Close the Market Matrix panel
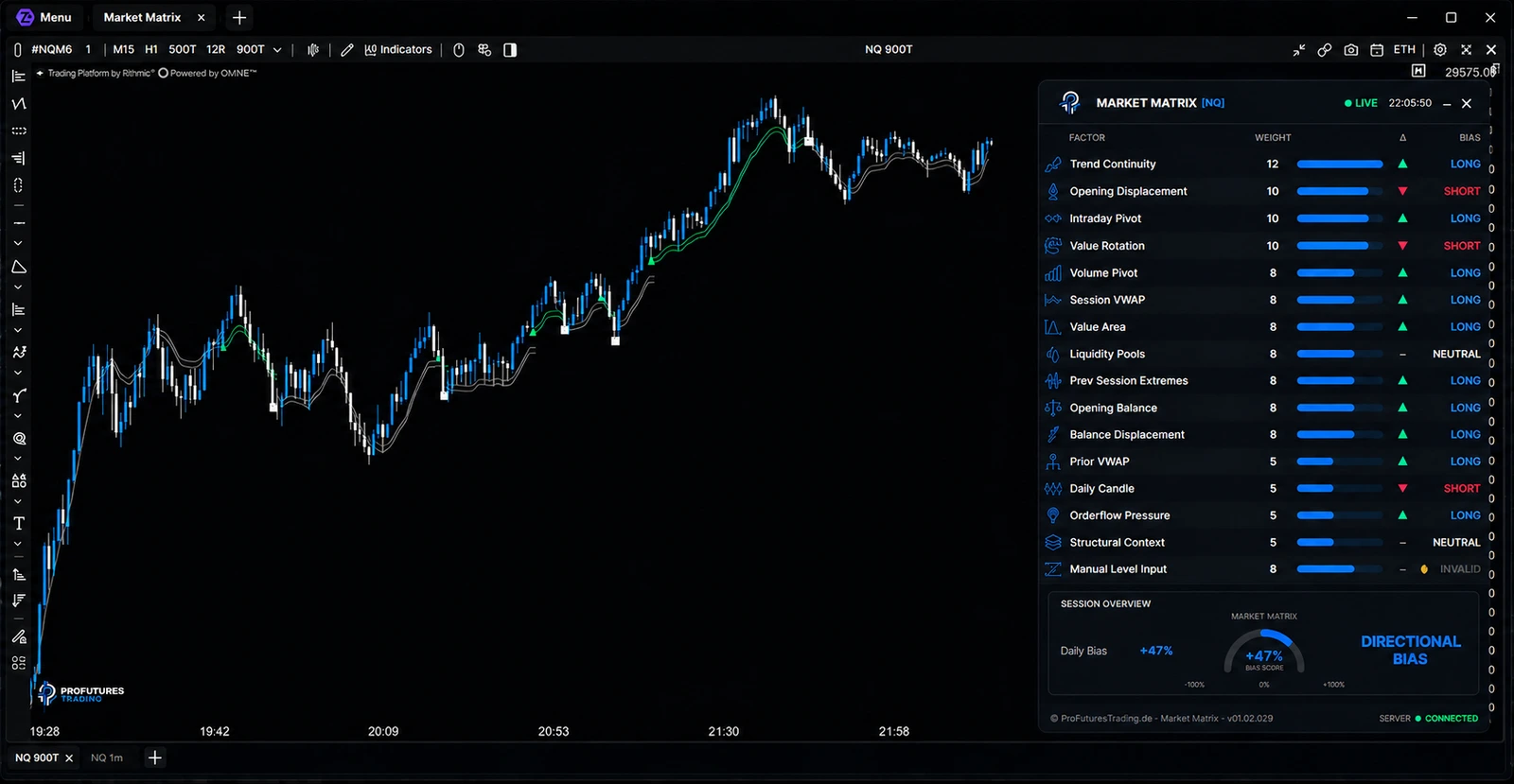Image resolution: width=1514 pixels, height=784 pixels. pos(1467,103)
